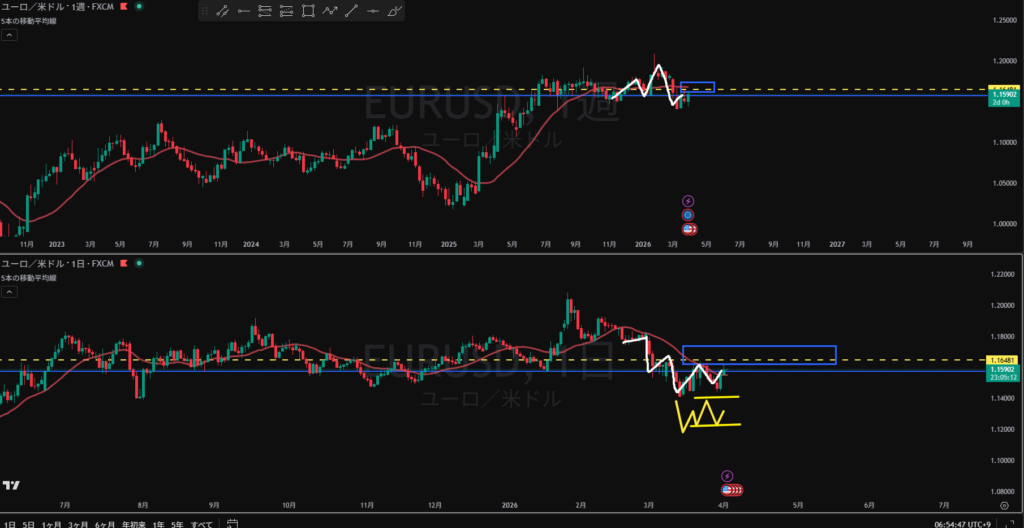Set the time range to 年初来
The image size is (1024, 528).
point(131,523)
